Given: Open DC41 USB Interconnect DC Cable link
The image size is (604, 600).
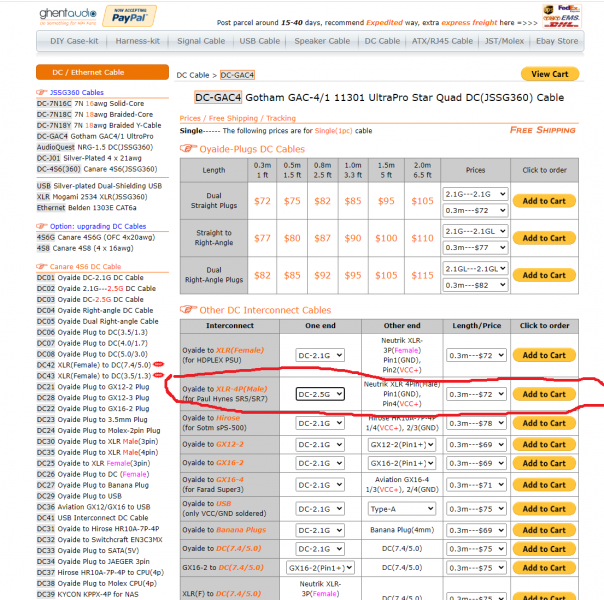Looking at the screenshot, I should [x=93, y=518].
